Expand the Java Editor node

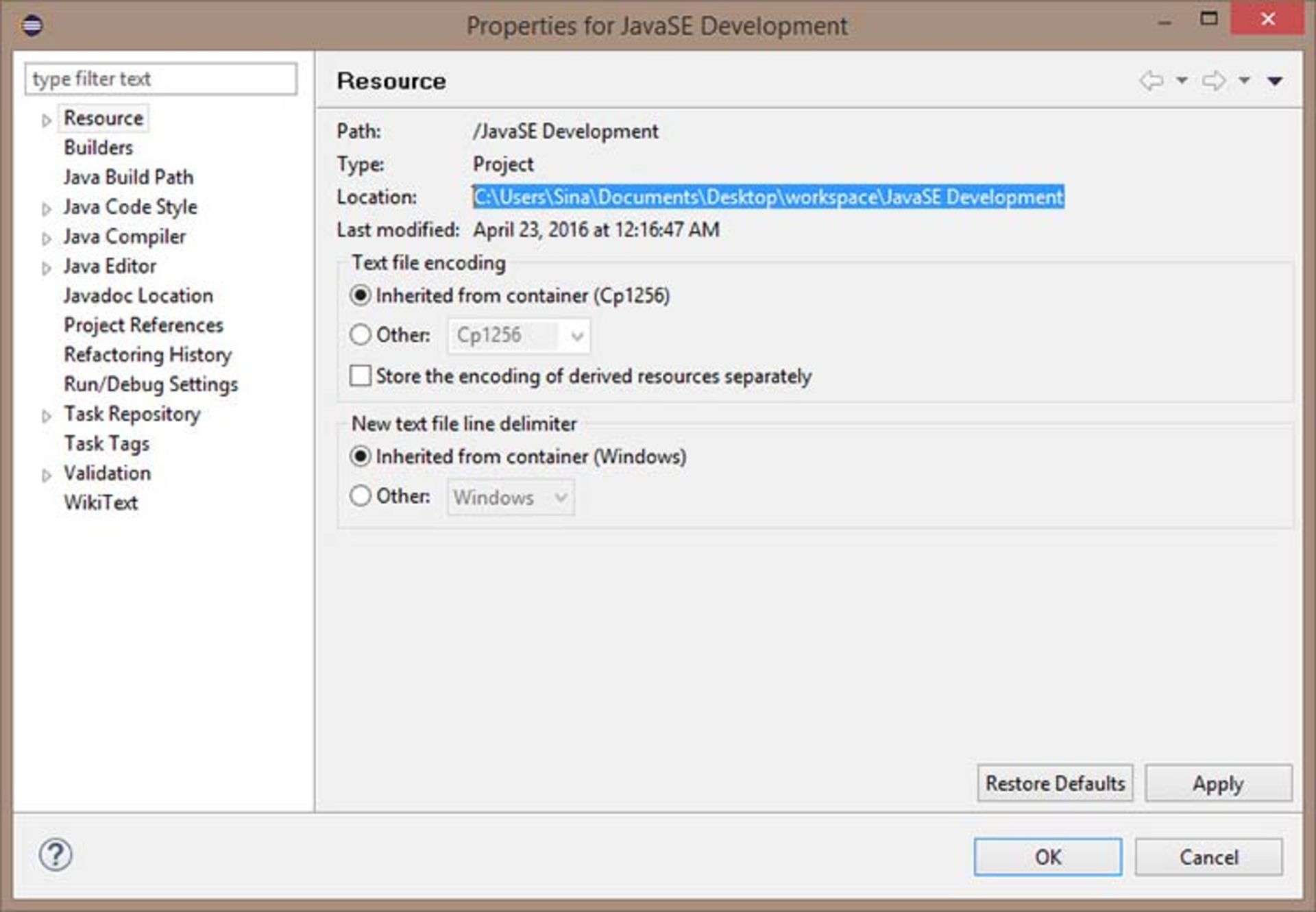coord(46,268)
